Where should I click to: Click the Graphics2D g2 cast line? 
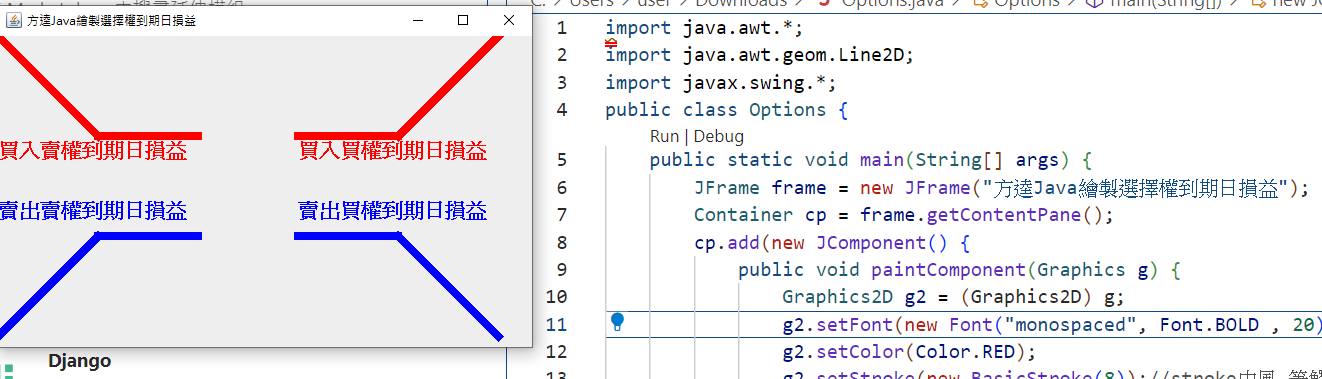click(x=954, y=297)
